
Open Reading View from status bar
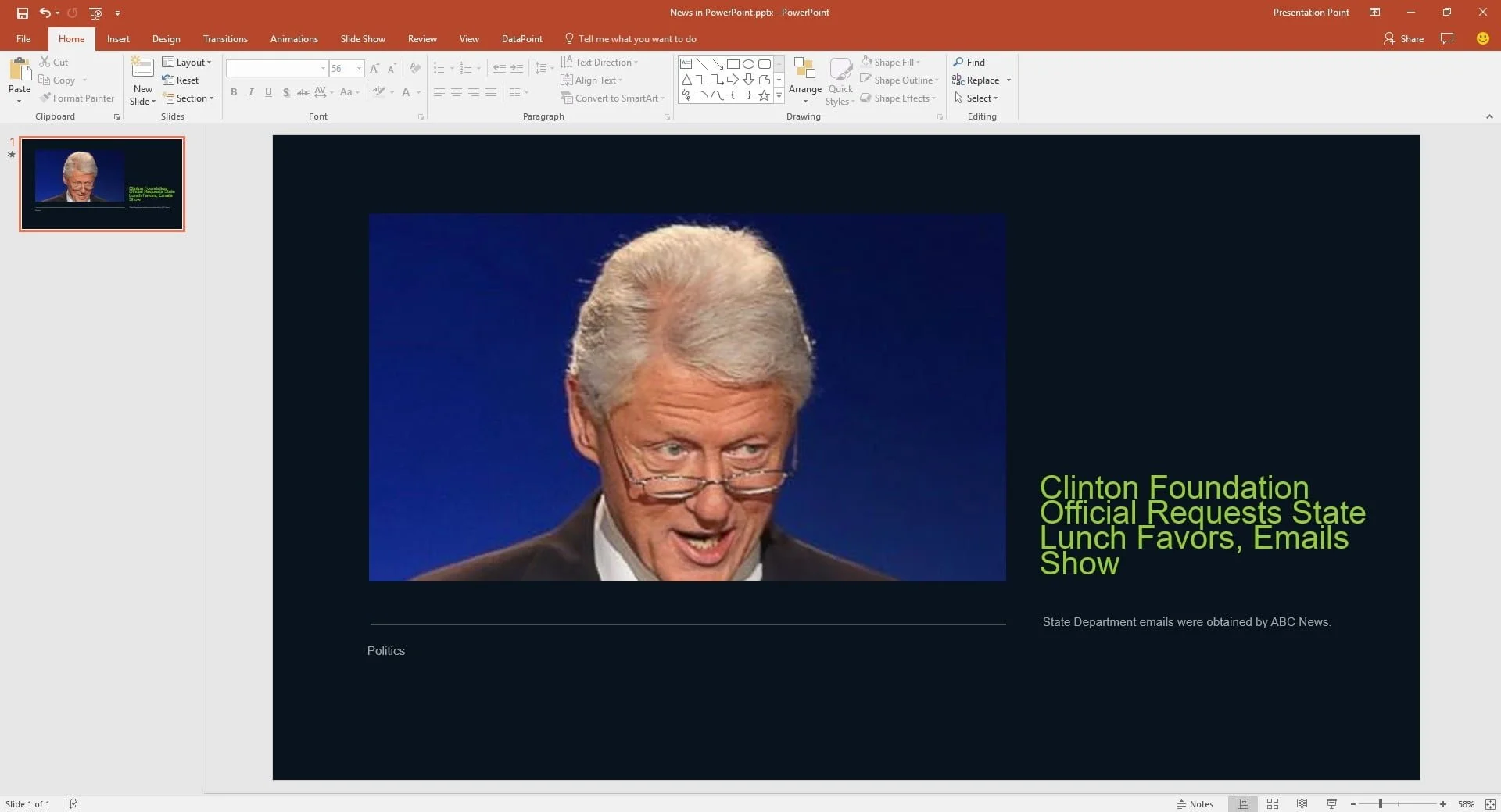point(1302,803)
